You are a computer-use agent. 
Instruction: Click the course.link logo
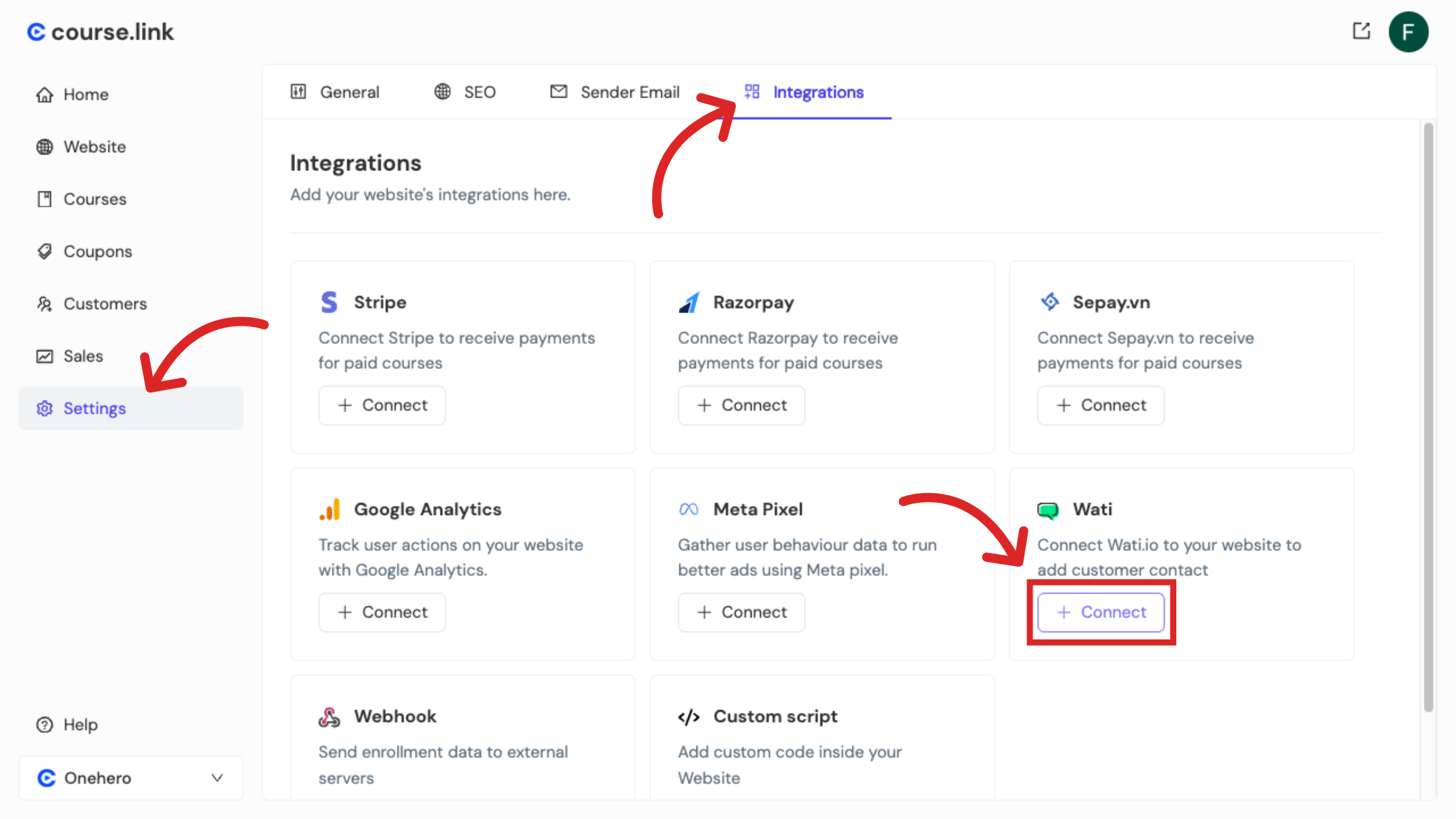click(x=101, y=32)
